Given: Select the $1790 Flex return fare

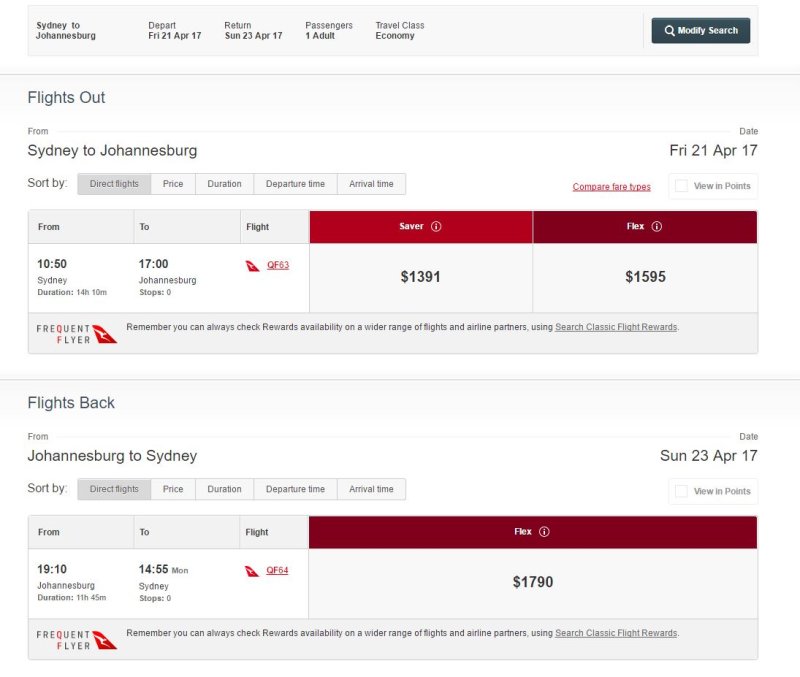Looking at the screenshot, I should pyautogui.click(x=533, y=582).
